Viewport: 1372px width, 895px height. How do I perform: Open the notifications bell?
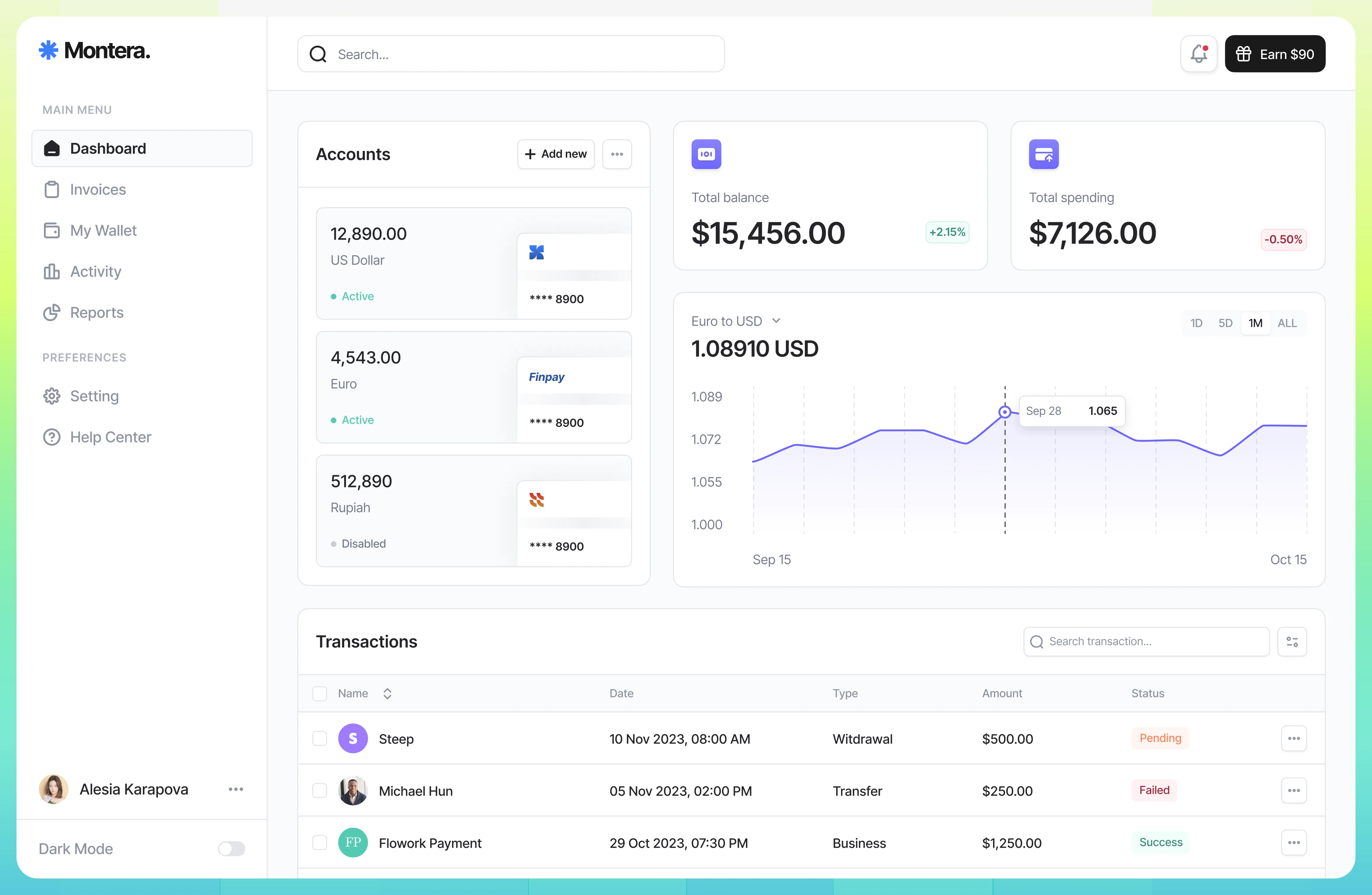[x=1198, y=54]
